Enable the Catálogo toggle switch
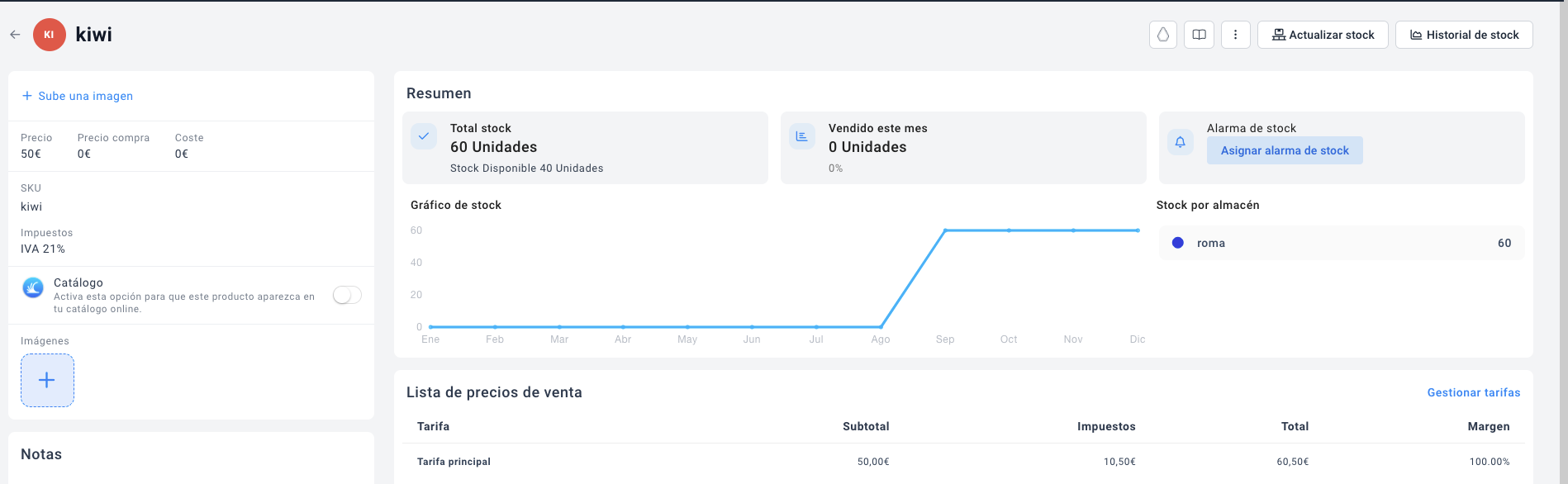The height and width of the screenshot is (484, 1568). [347, 295]
